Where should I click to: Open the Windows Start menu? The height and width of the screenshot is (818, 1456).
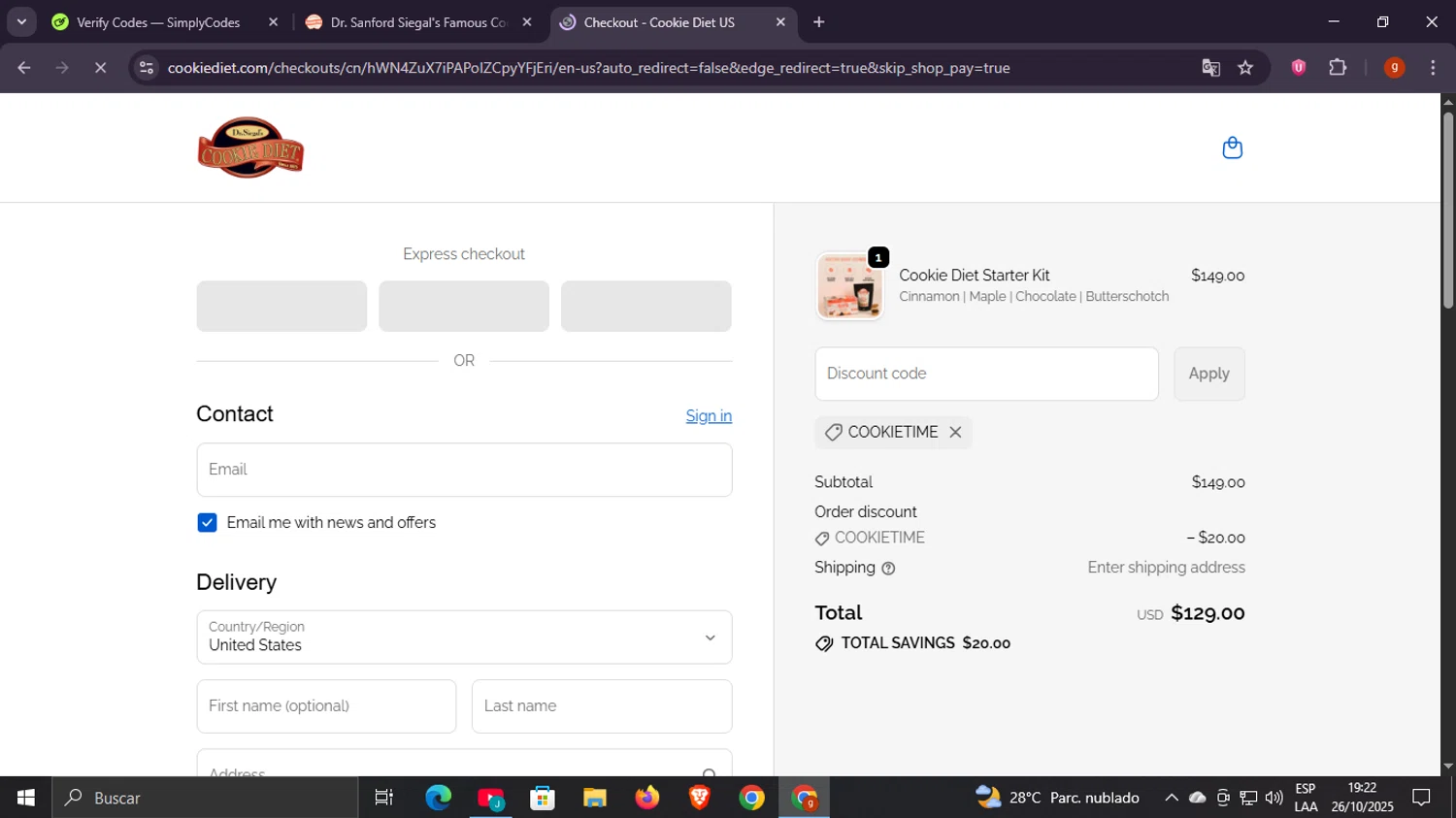coord(25,798)
